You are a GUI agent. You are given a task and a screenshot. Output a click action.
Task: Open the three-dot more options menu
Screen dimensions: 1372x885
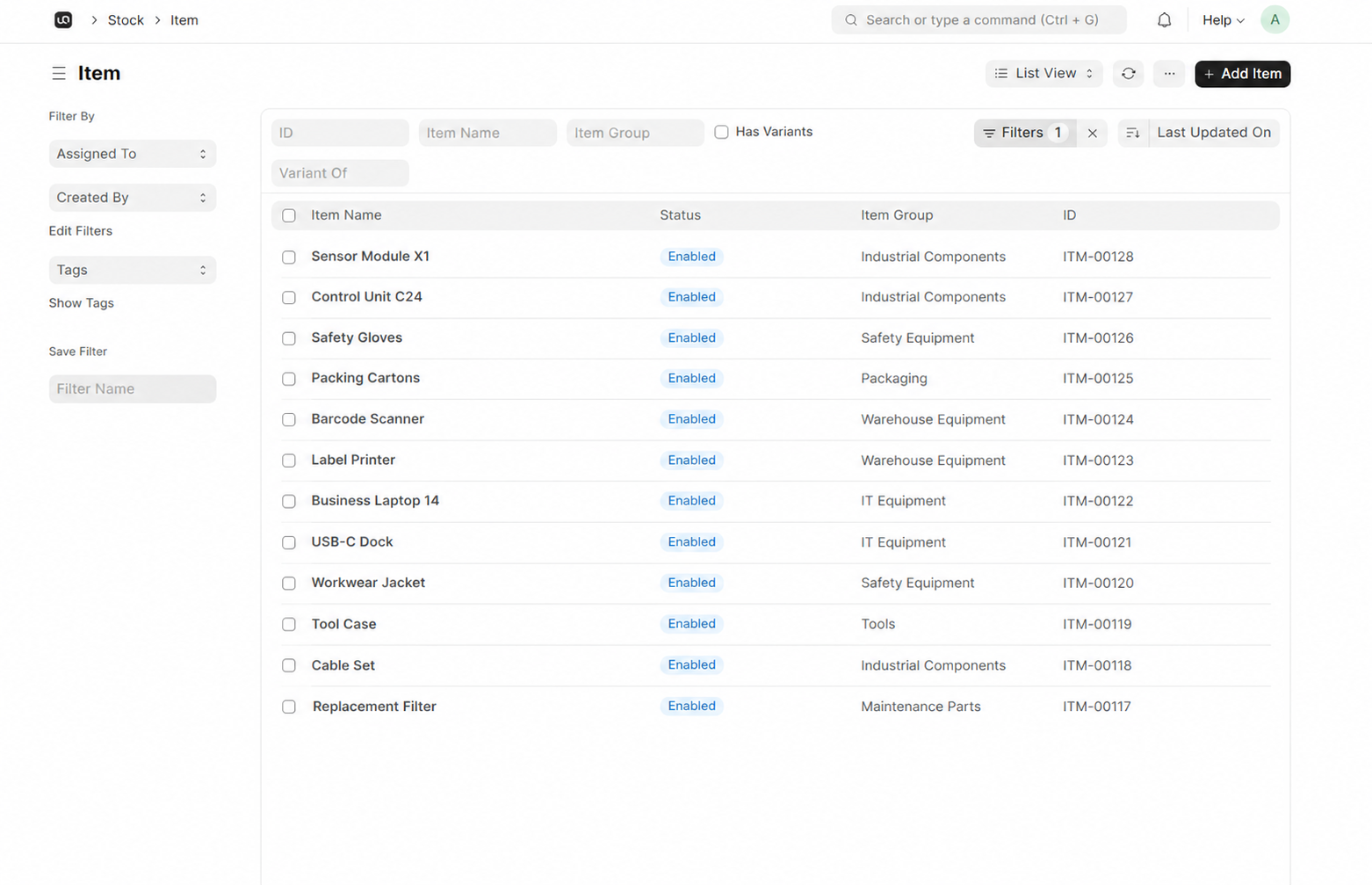coord(1169,74)
